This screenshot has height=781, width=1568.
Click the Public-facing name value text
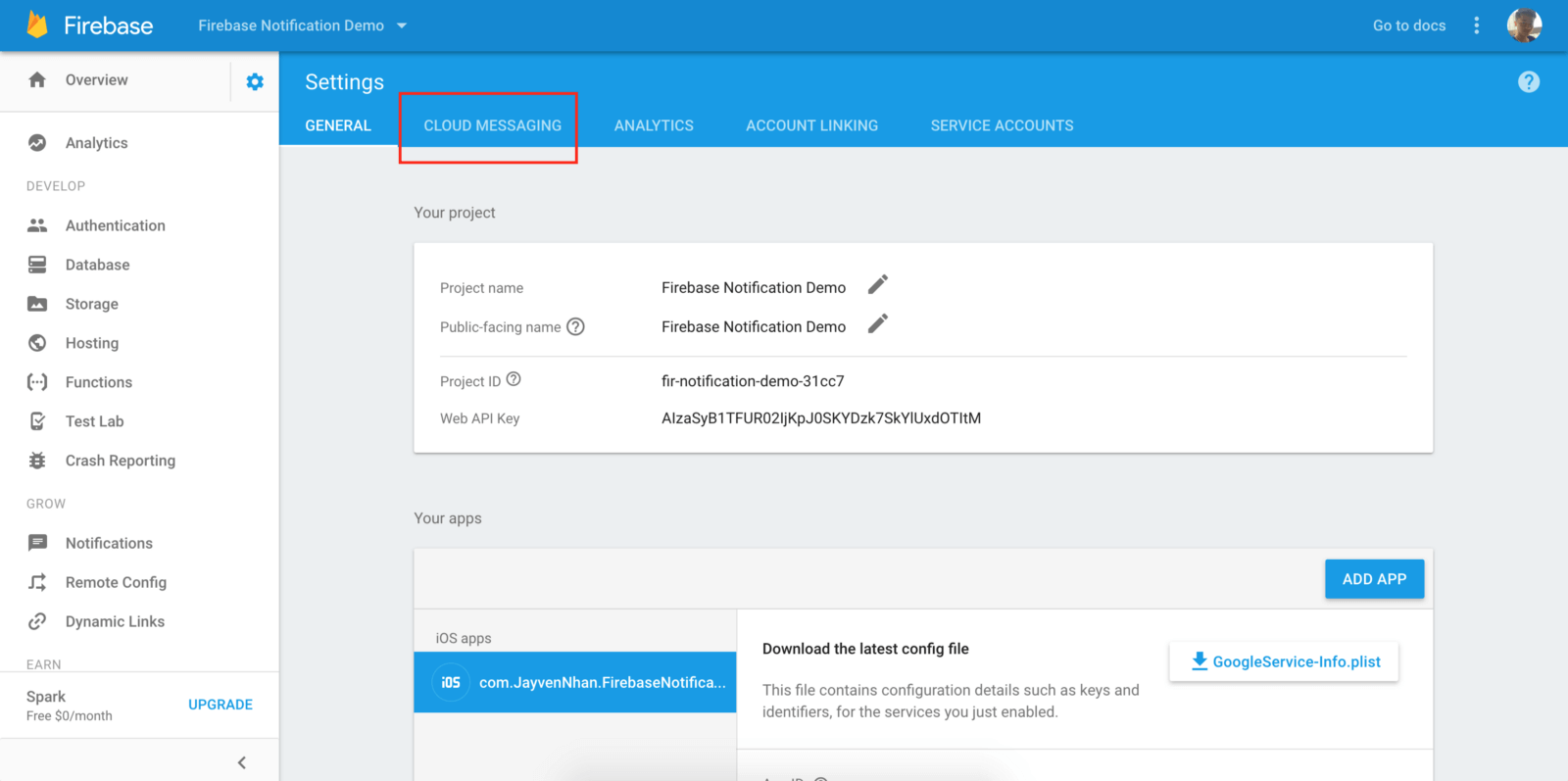tap(754, 326)
